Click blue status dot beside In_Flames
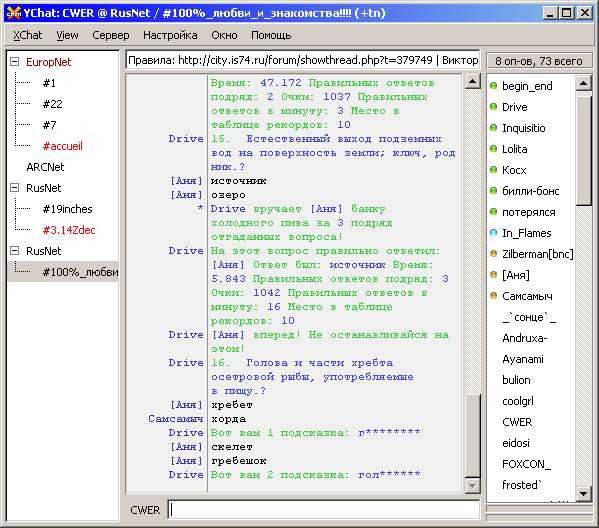Screen dimensions: 599x528 coord(494,233)
